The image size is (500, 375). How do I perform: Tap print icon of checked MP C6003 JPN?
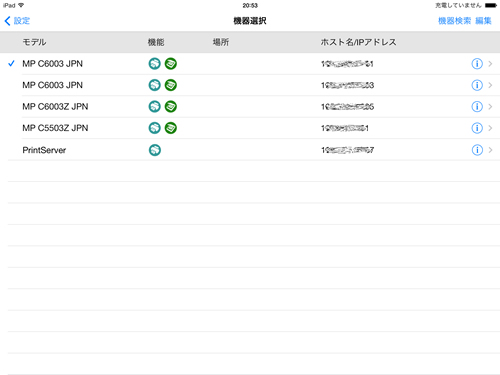click(x=154, y=64)
